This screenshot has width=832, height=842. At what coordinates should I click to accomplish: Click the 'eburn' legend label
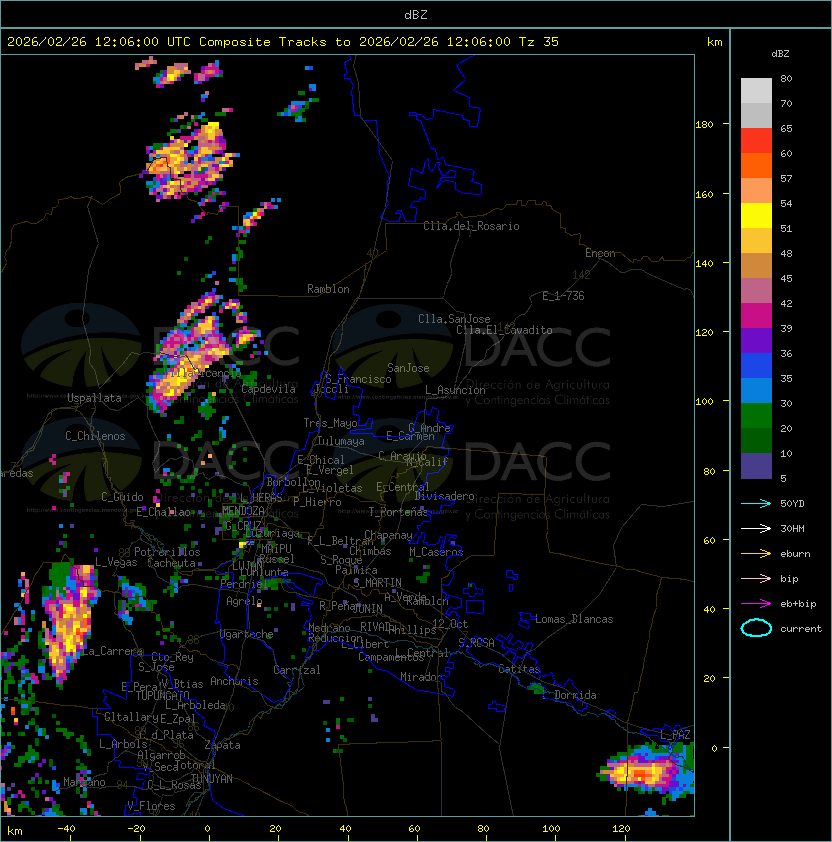[795, 554]
